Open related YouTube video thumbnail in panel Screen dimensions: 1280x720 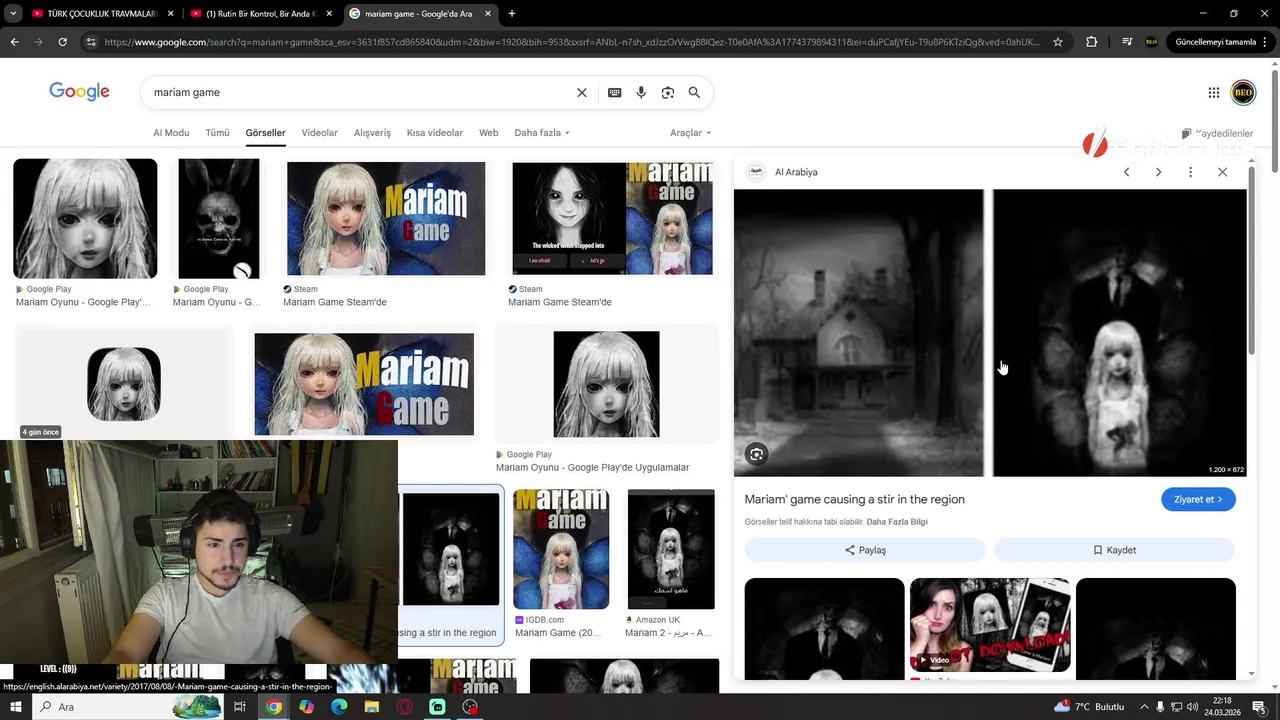[x=990, y=625]
